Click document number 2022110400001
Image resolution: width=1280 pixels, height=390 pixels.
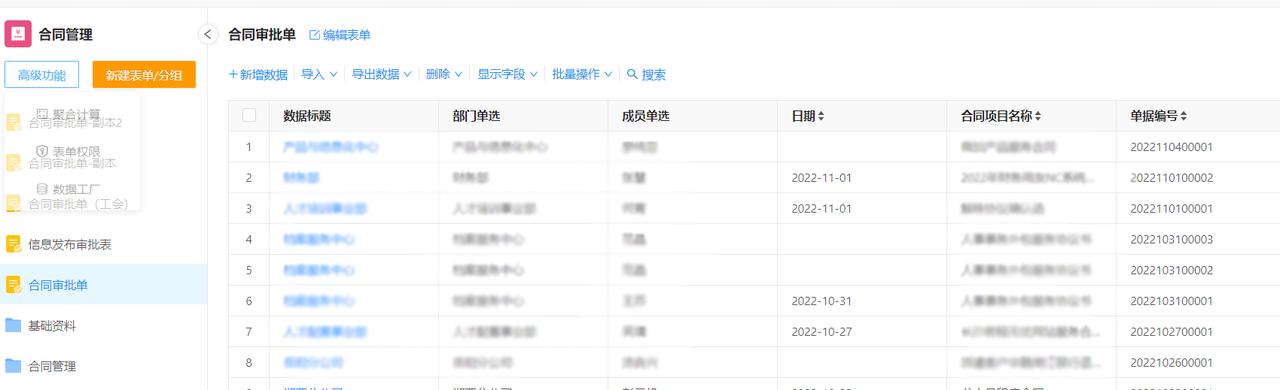(1171, 147)
